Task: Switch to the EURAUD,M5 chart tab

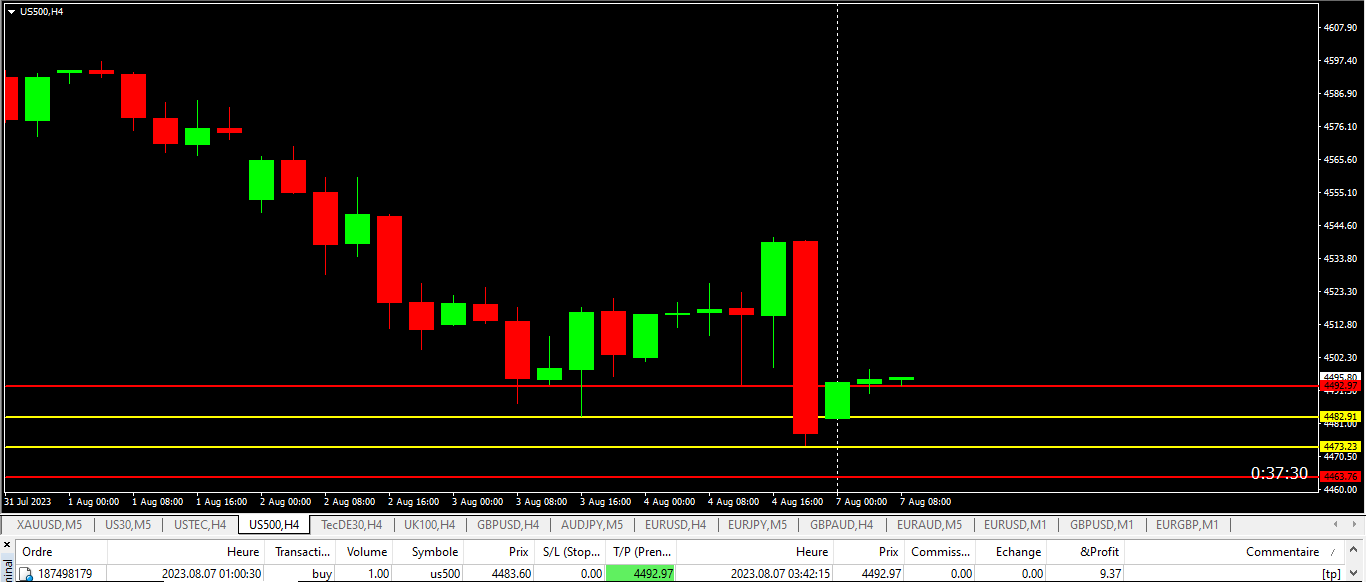Action: point(929,525)
